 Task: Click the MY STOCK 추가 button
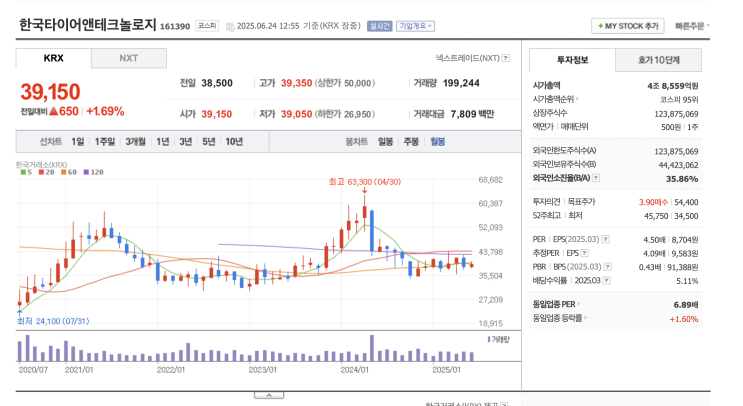[x=628, y=26]
